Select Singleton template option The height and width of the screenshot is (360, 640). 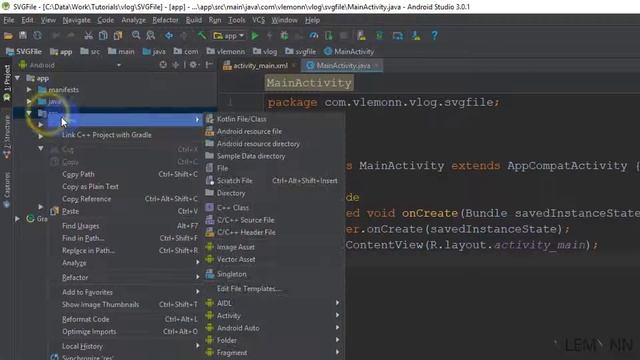pyautogui.click(x=231, y=274)
